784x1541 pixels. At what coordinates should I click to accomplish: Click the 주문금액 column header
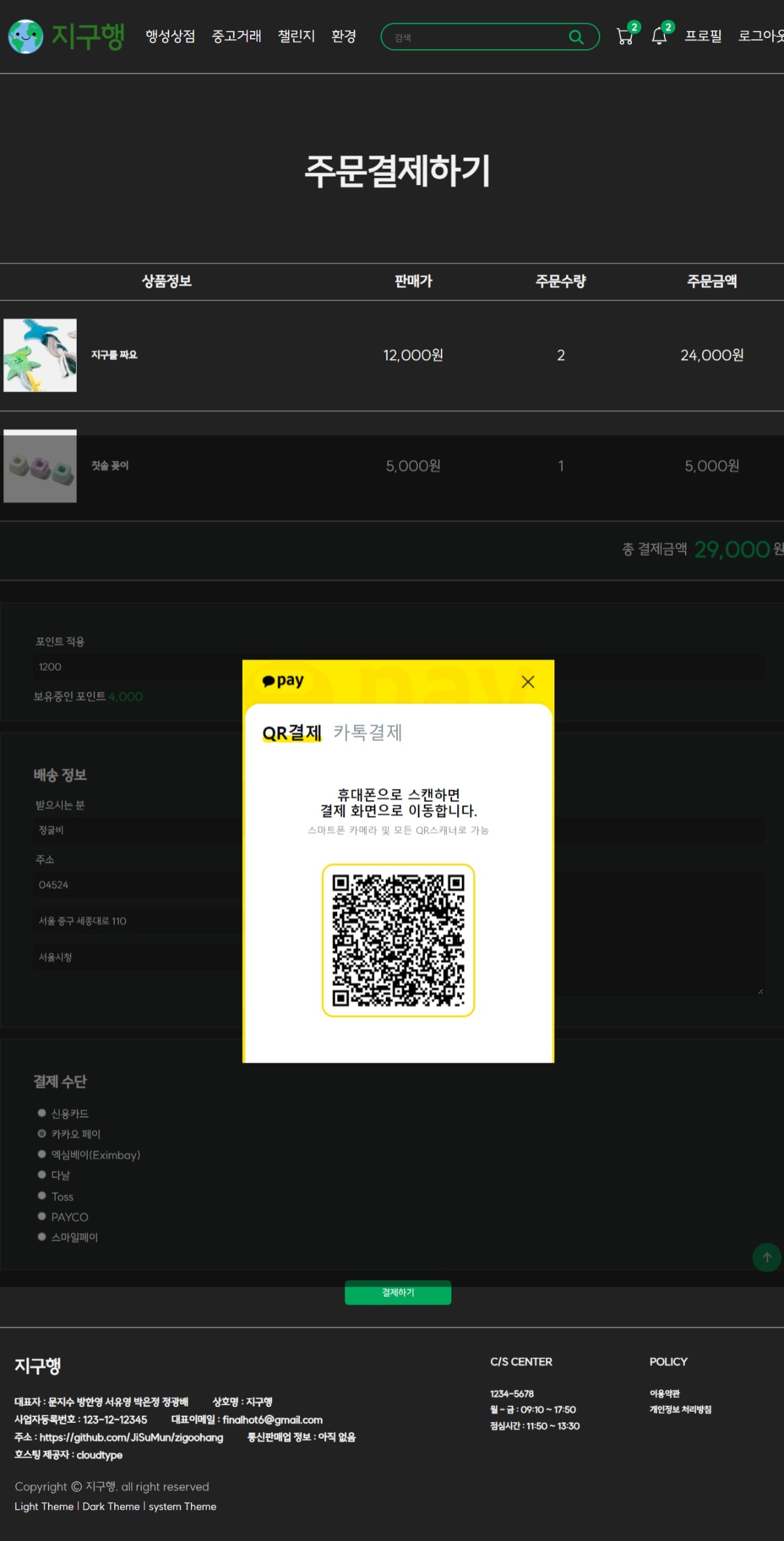pyautogui.click(x=712, y=282)
